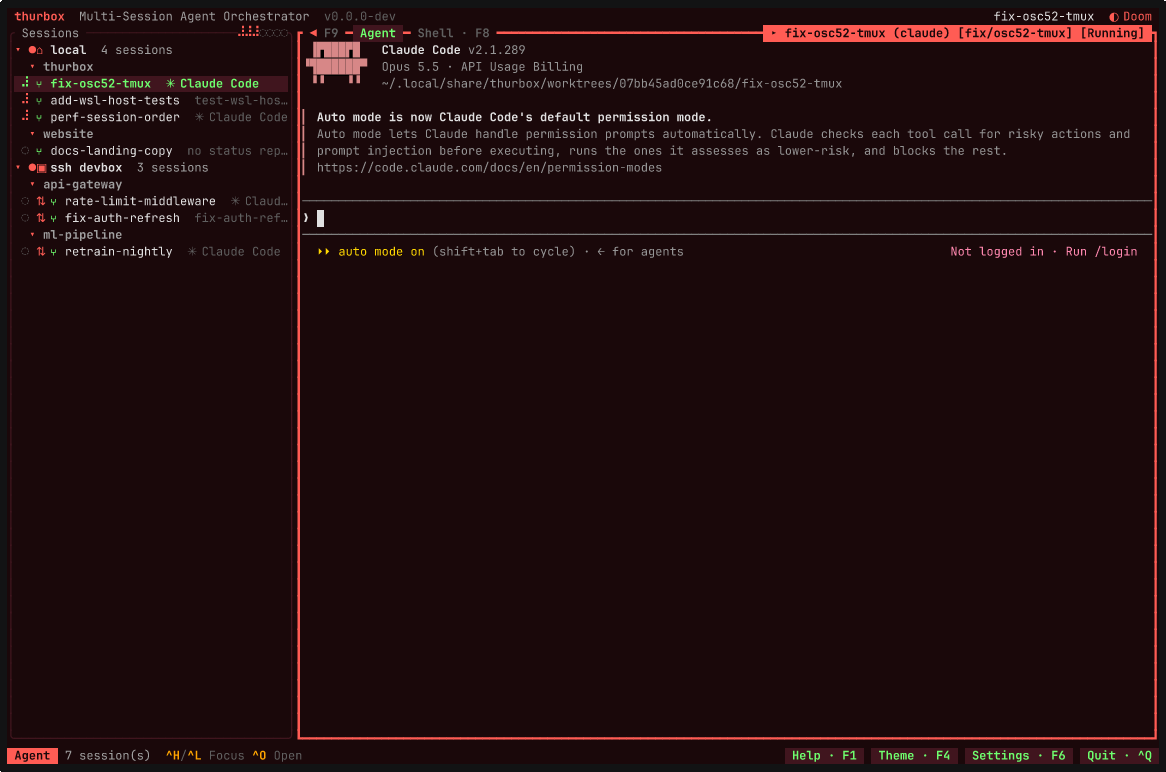Viewport: 1166px width, 772px height.
Task: Click the red status dot before ssh devbox
Action: pyautogui.click(x=32, y=168)
